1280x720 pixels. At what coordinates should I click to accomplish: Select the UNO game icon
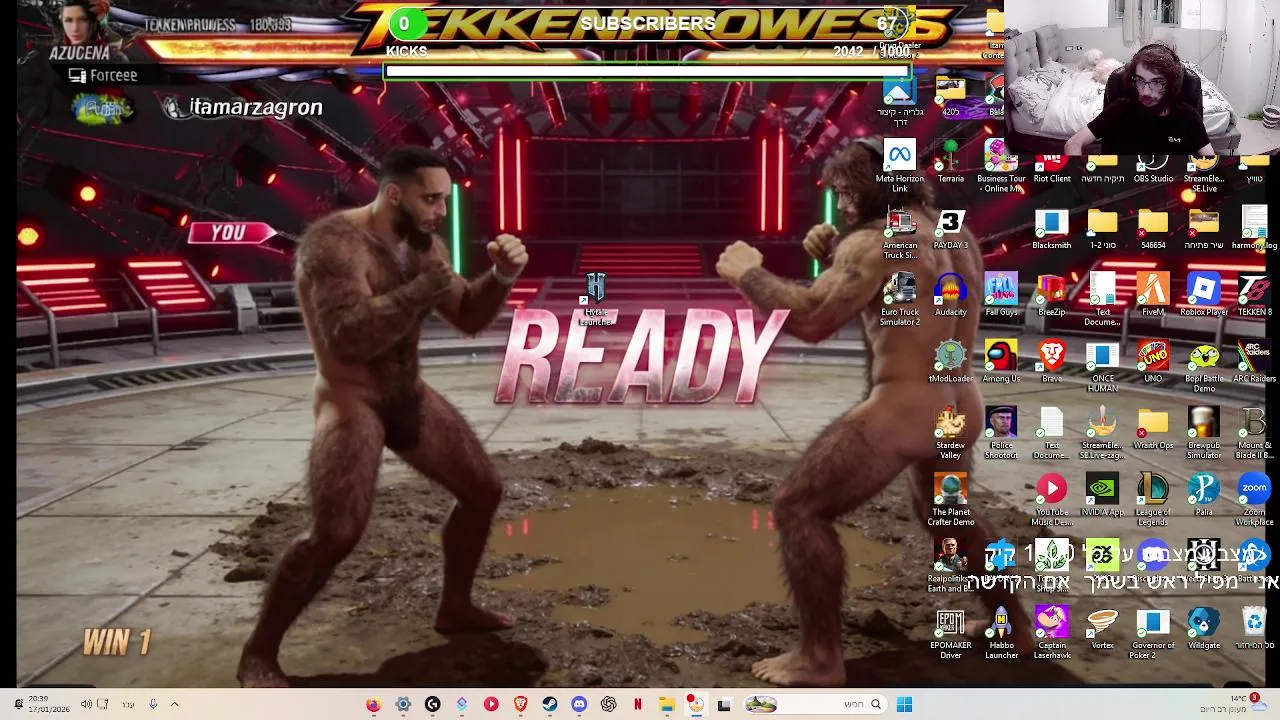pyautogui.click(x=1153, y=362)
